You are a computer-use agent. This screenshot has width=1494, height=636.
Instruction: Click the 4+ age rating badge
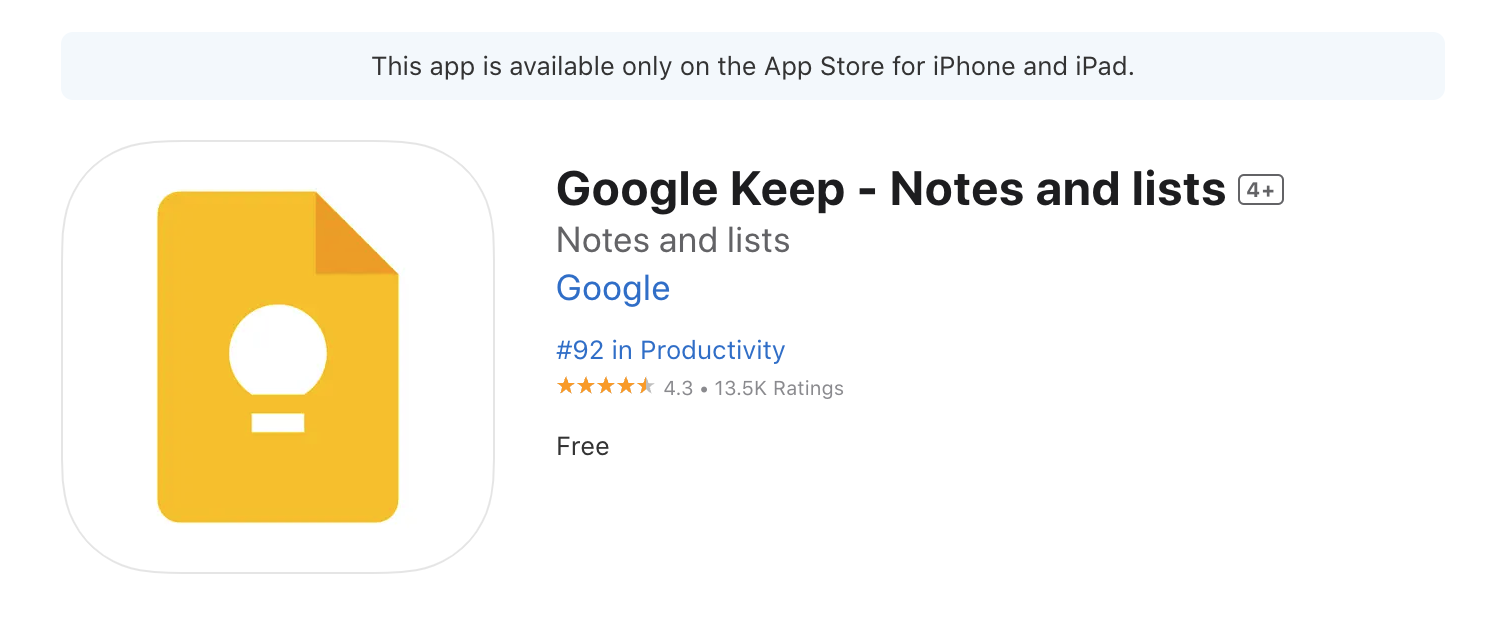pos(1260,190)
